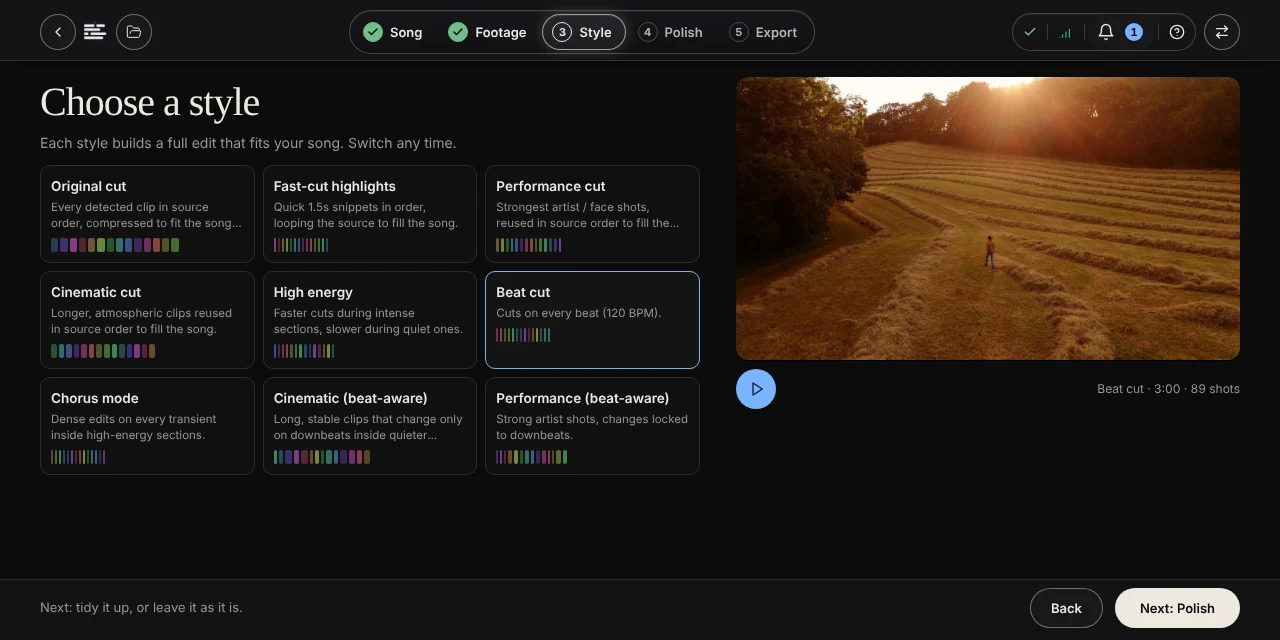Click 'Next: tidy it up' footer text
Screen dimensions: 1280x640
[141, 607]
